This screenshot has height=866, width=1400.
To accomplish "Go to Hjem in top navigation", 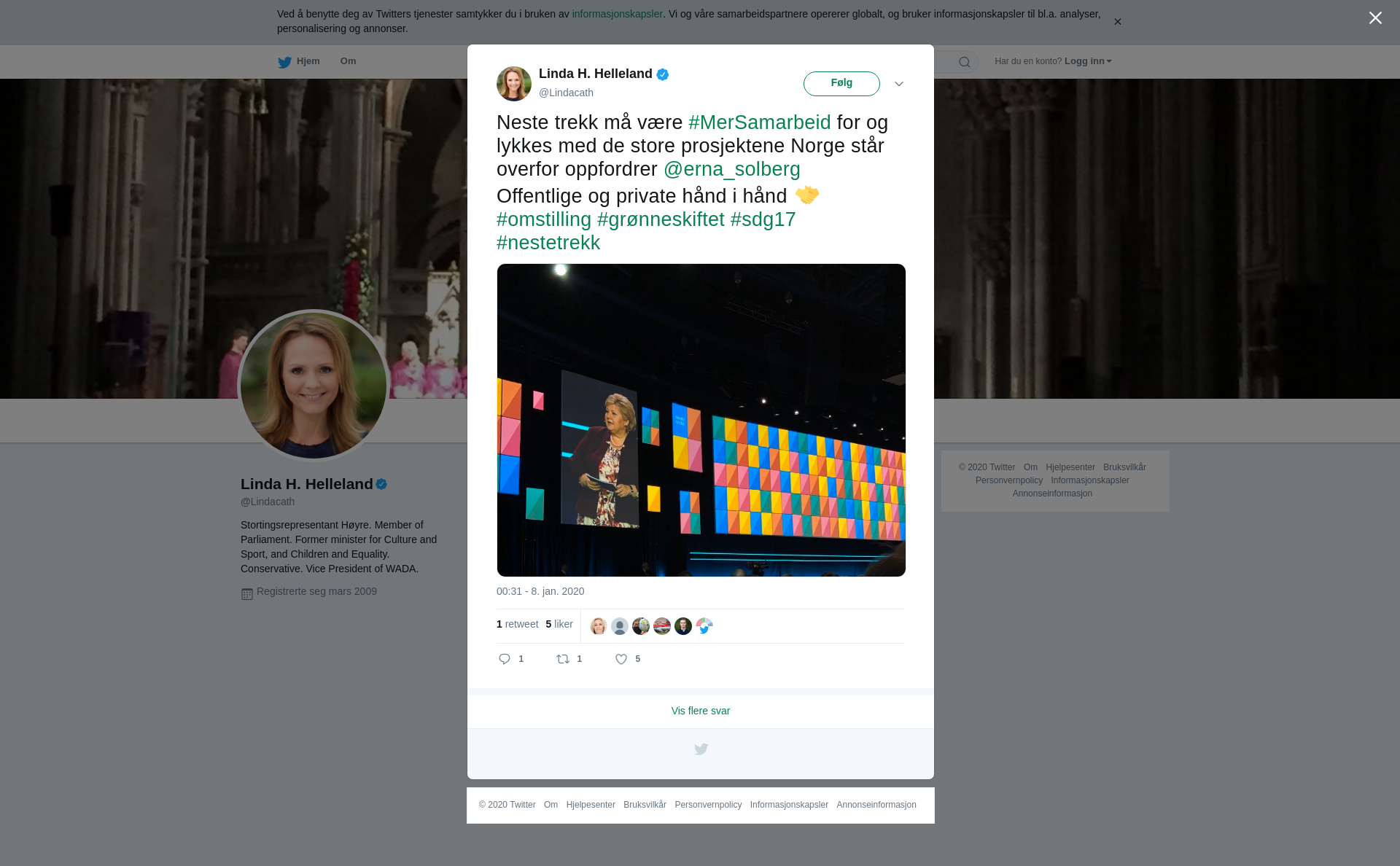I will coord(308,61).
